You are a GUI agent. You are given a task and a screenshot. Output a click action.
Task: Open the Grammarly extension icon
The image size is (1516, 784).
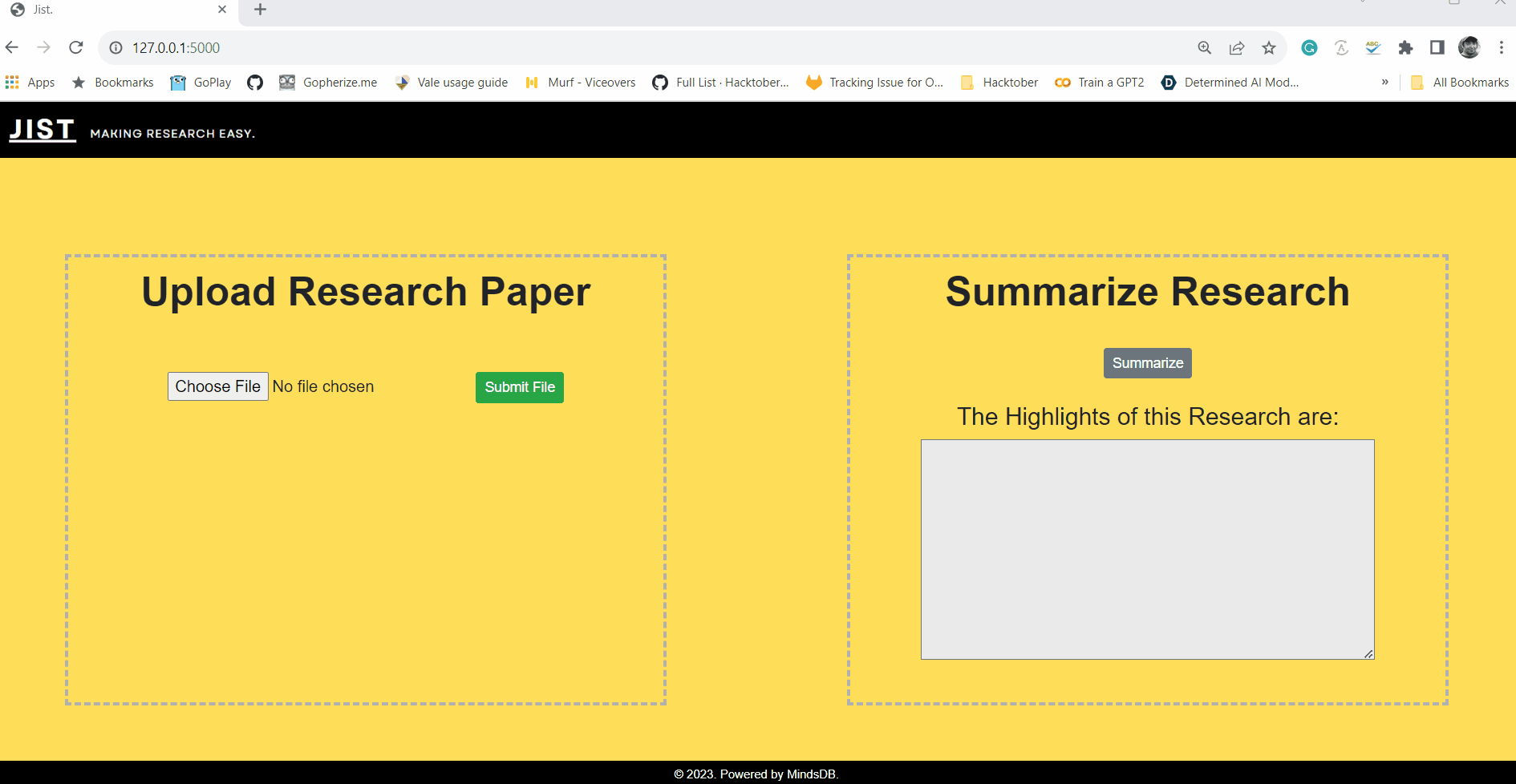1309,48
